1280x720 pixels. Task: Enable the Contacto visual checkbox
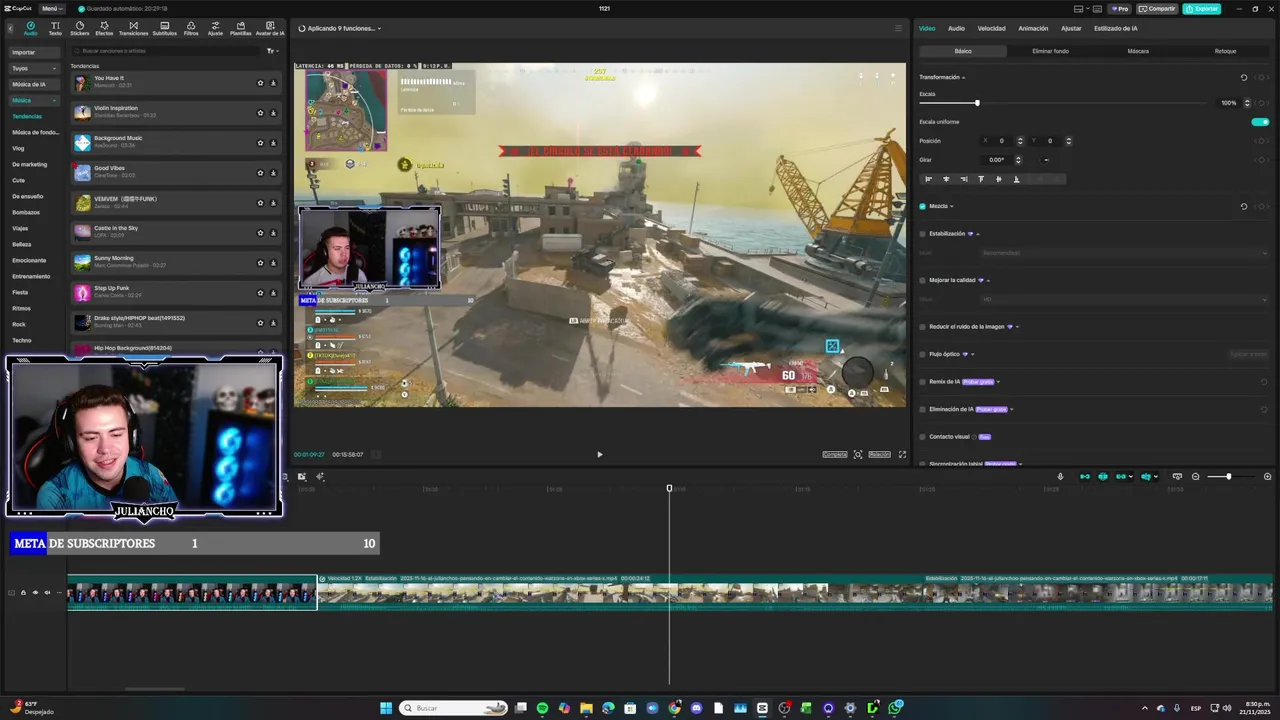click(922, 436)
